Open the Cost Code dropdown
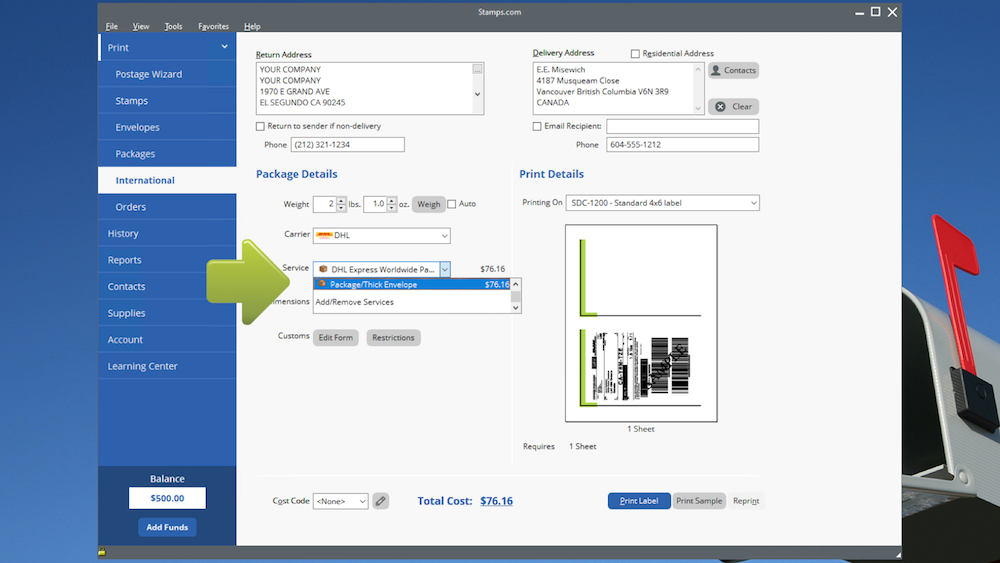 [x=361, y=501]
